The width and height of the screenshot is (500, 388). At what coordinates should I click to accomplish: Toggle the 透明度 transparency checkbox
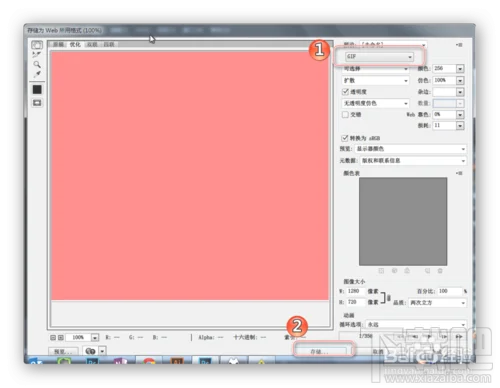[345, 91]
